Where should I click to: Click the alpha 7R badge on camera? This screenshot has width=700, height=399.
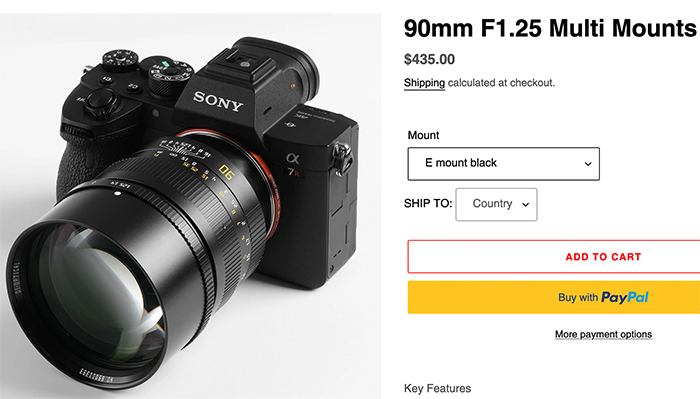pyautogui.click(x=293, y=165)
